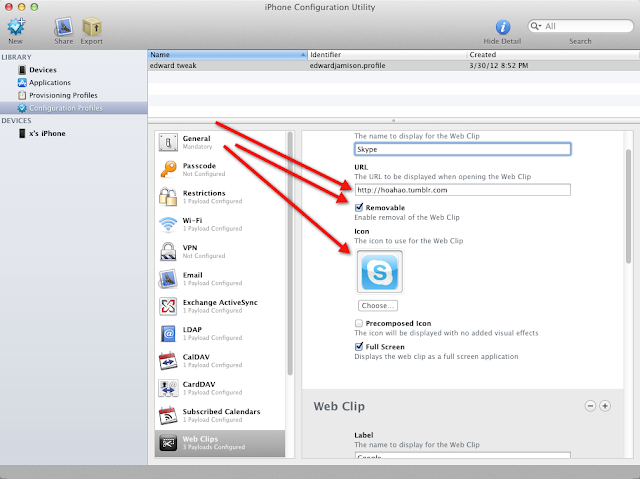
Task: Remove Web Clip with minus button
Action: 590,406
